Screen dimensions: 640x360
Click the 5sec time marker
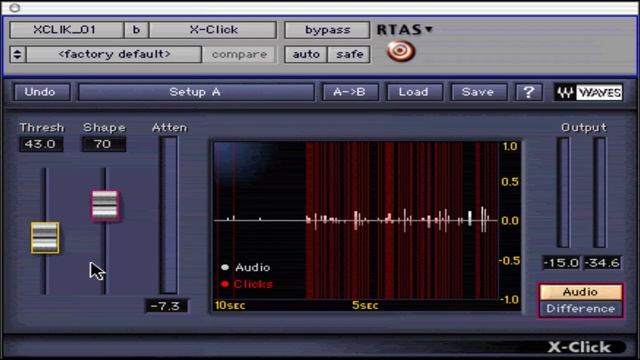[365, 305]
